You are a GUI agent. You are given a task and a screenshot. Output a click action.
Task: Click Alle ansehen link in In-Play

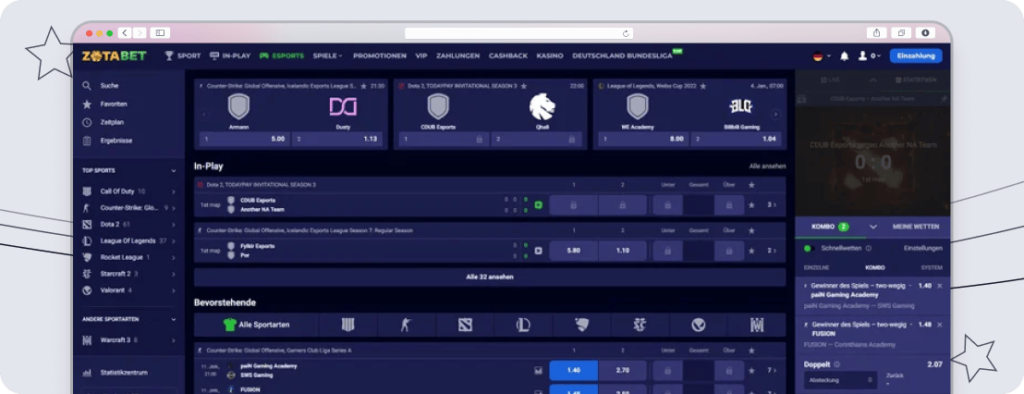pos(767,166)
